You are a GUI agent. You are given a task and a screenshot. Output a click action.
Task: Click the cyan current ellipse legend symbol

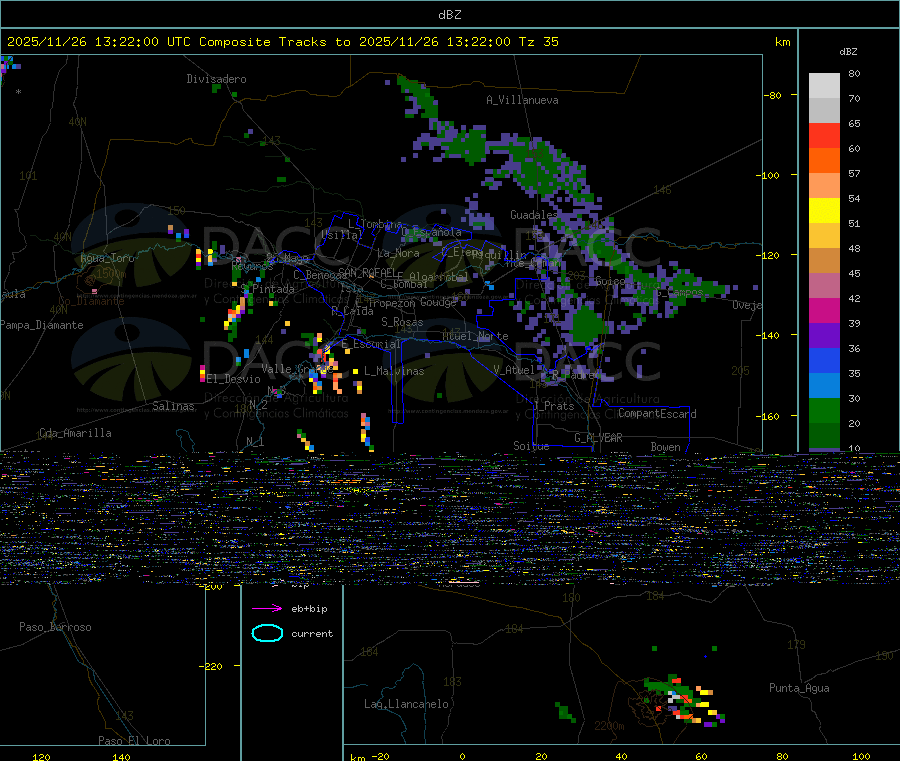coord(267,633)
